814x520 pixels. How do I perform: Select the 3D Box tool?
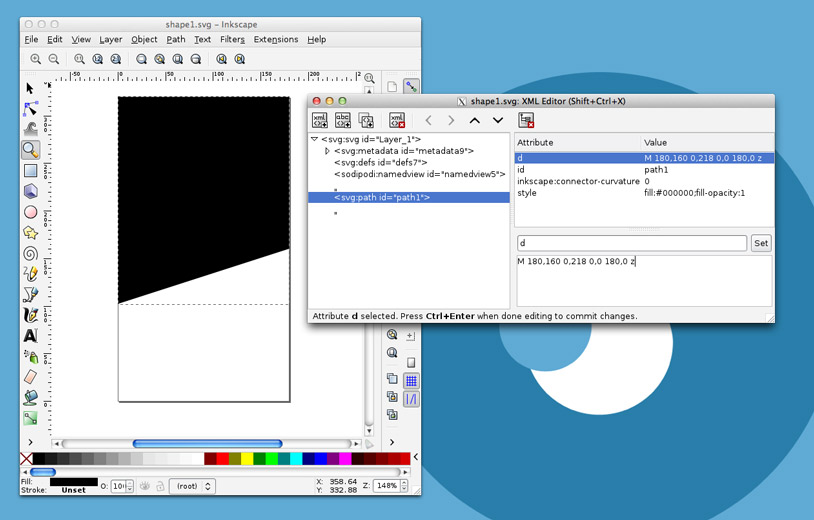tap(30, 191)
